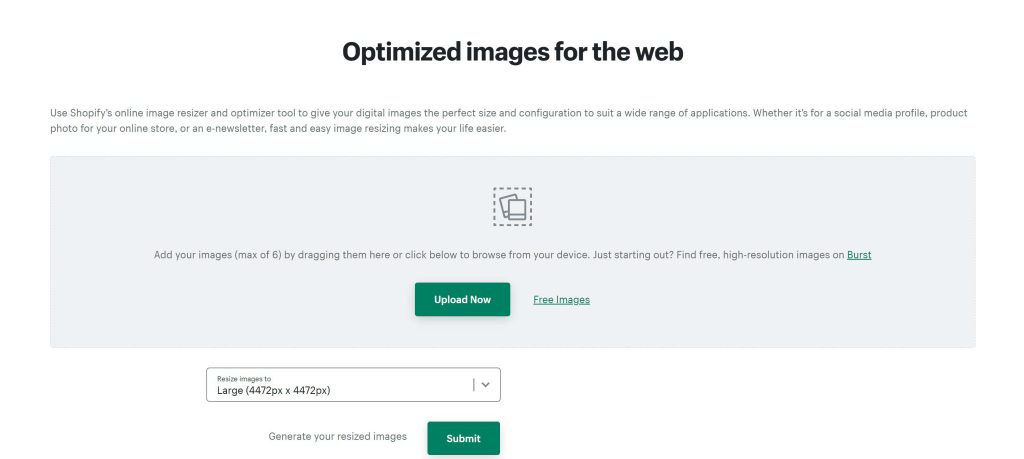Submit to generate resized images
The height and width of the screenshot is (459, 1024).
463,438
